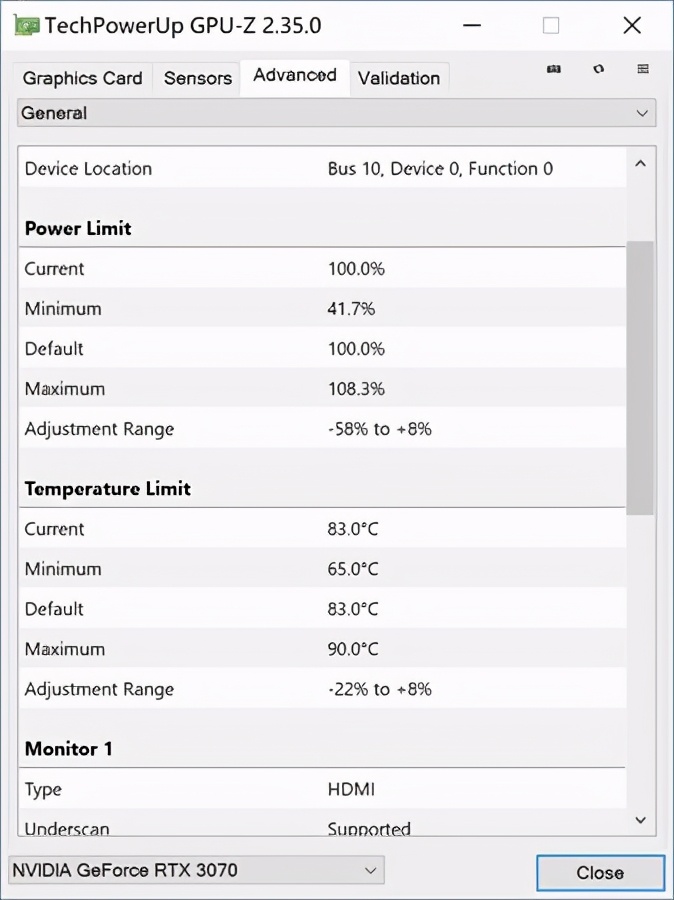Minimize the GPU-Z window
This screenshot has height=900, width=674.
coord(471,26)
